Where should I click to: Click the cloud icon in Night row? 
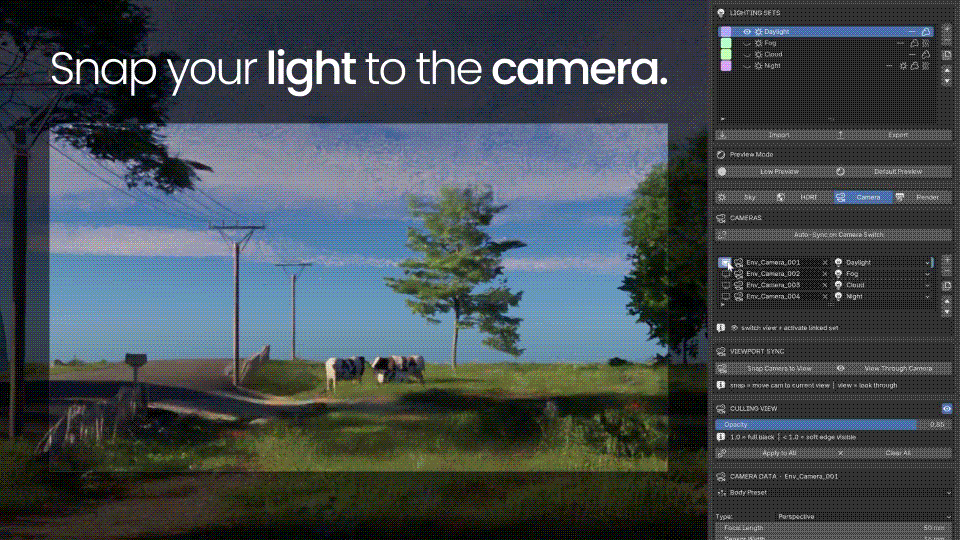tap(914, 66)
